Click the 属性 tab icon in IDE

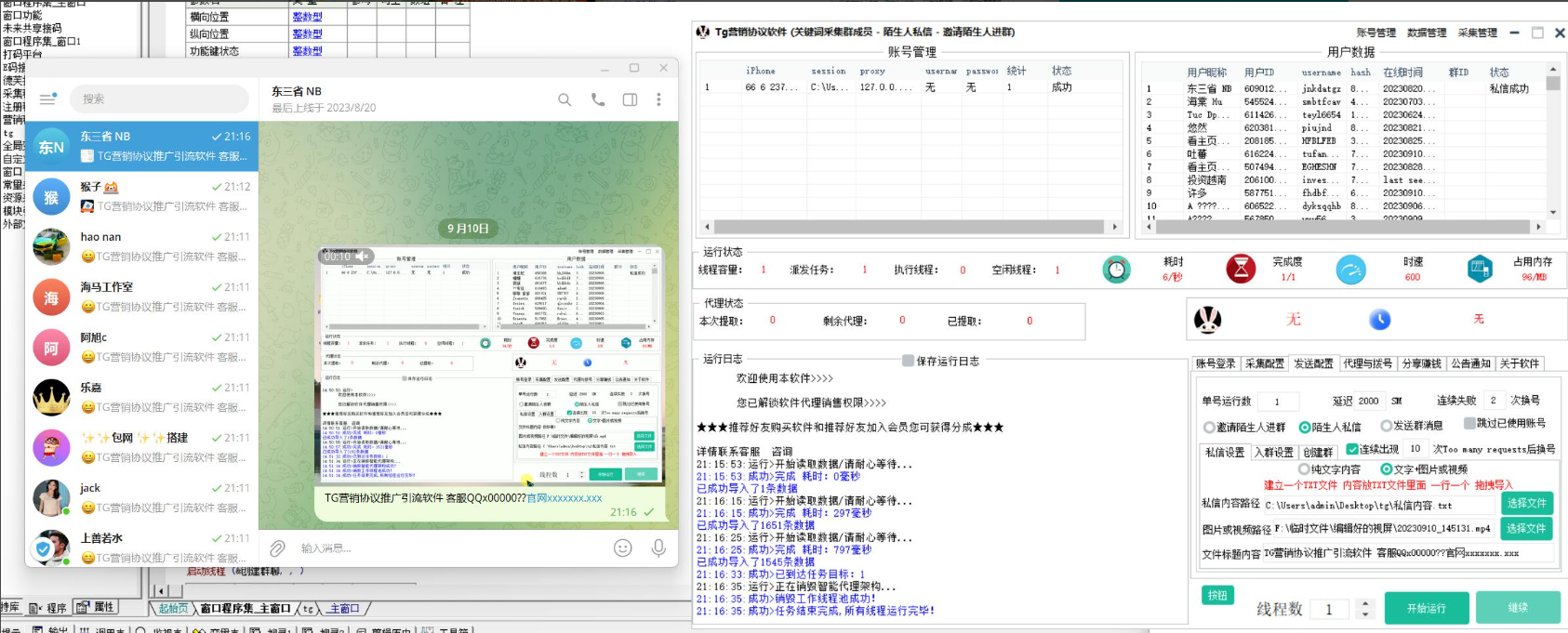(x=83, y=607)
